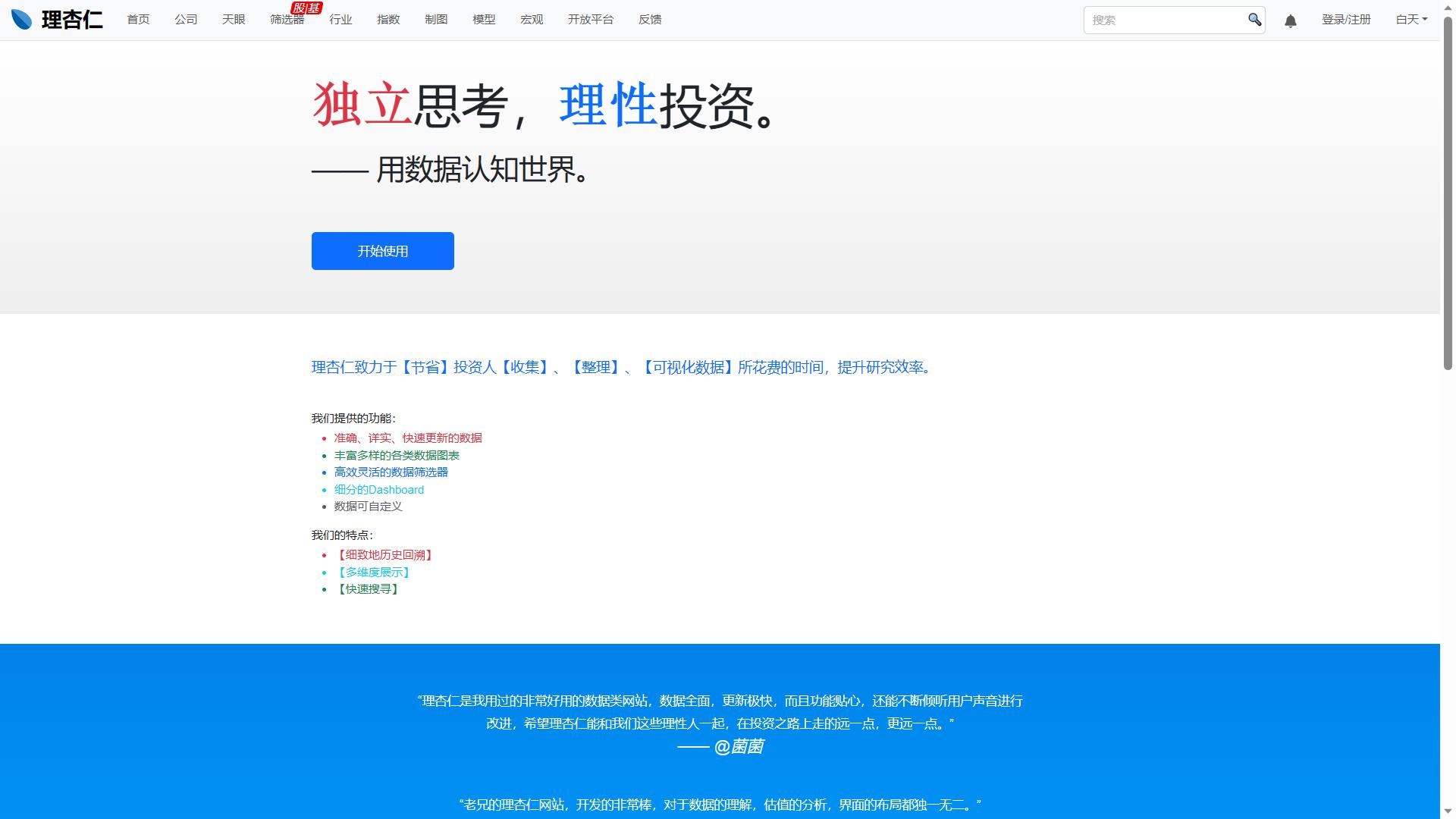Viewport: 1456px width, 819px height.
Task: Open the 开放平台 page
Action: tap(591, 20)
